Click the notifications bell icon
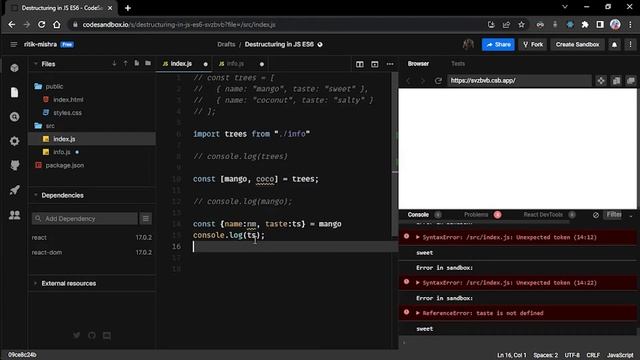The width and height of the screenshot is (640, 360). (x=614, y=44)
